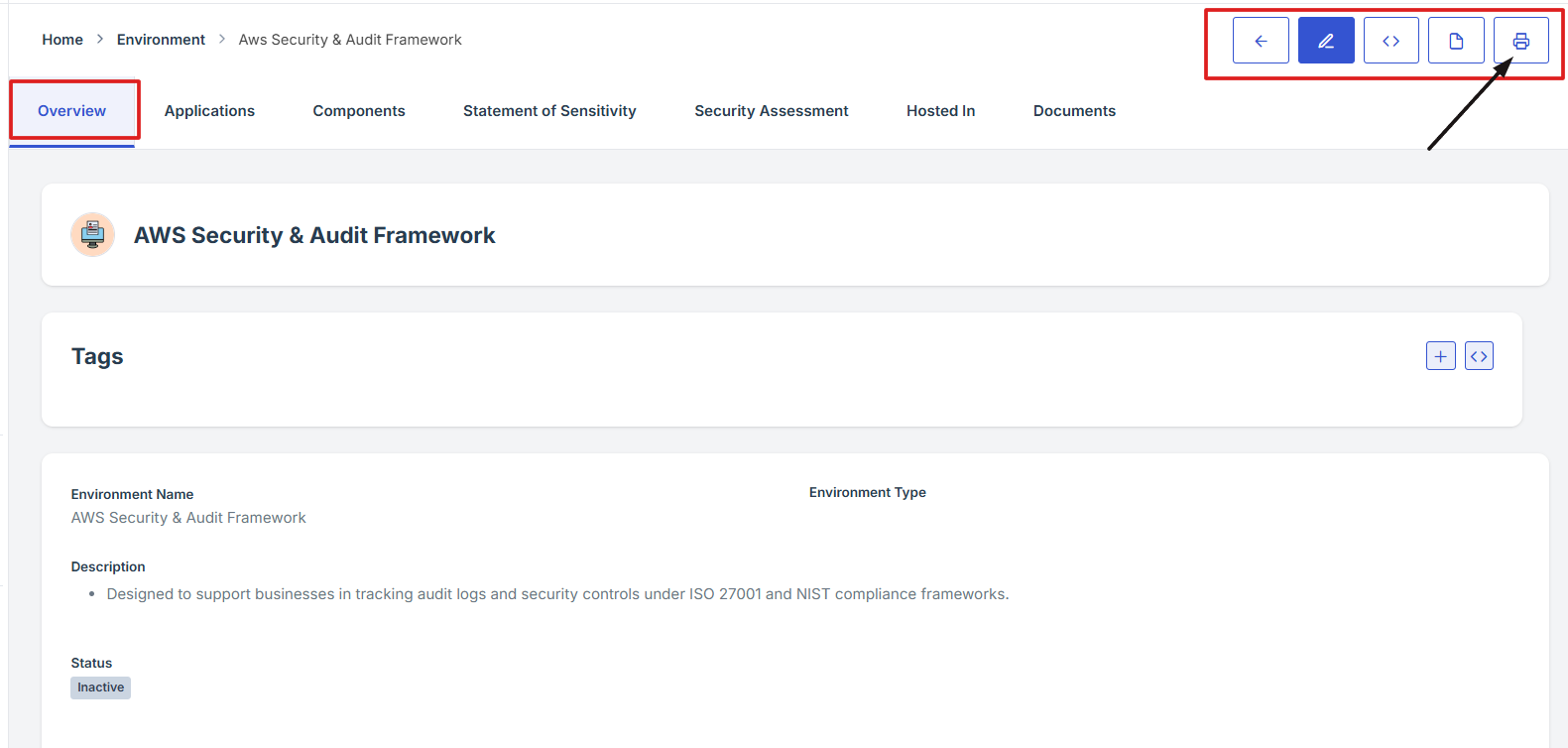Open the Security Assessment tab
The height and width of the screenshot is (748, 1568).
pyautogui.click(x=771, y=111)
